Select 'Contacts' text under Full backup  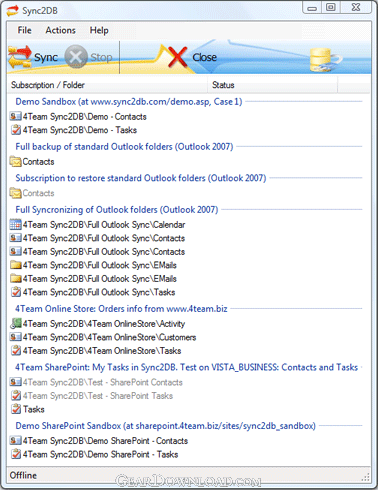coord(38,162)
